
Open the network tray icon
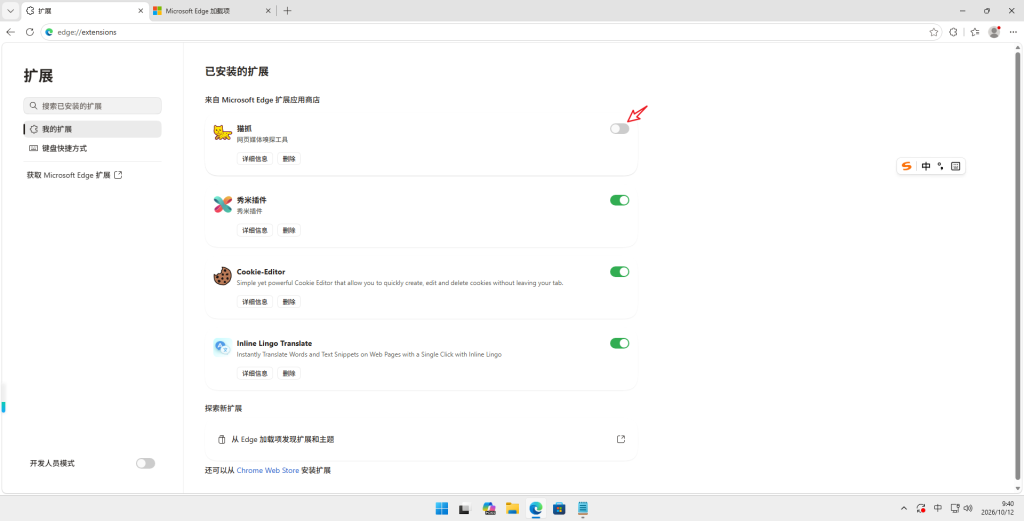[x=955, y=508]
